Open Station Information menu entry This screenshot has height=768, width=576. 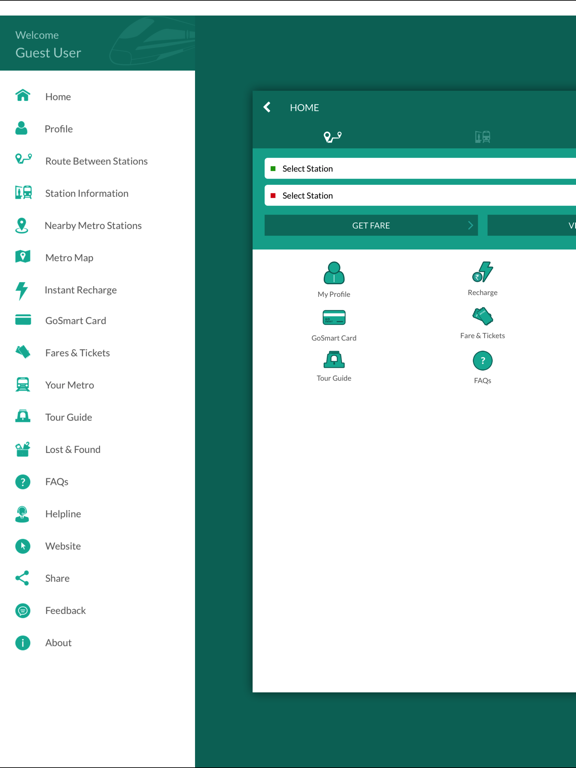click(x=87, y=193)
